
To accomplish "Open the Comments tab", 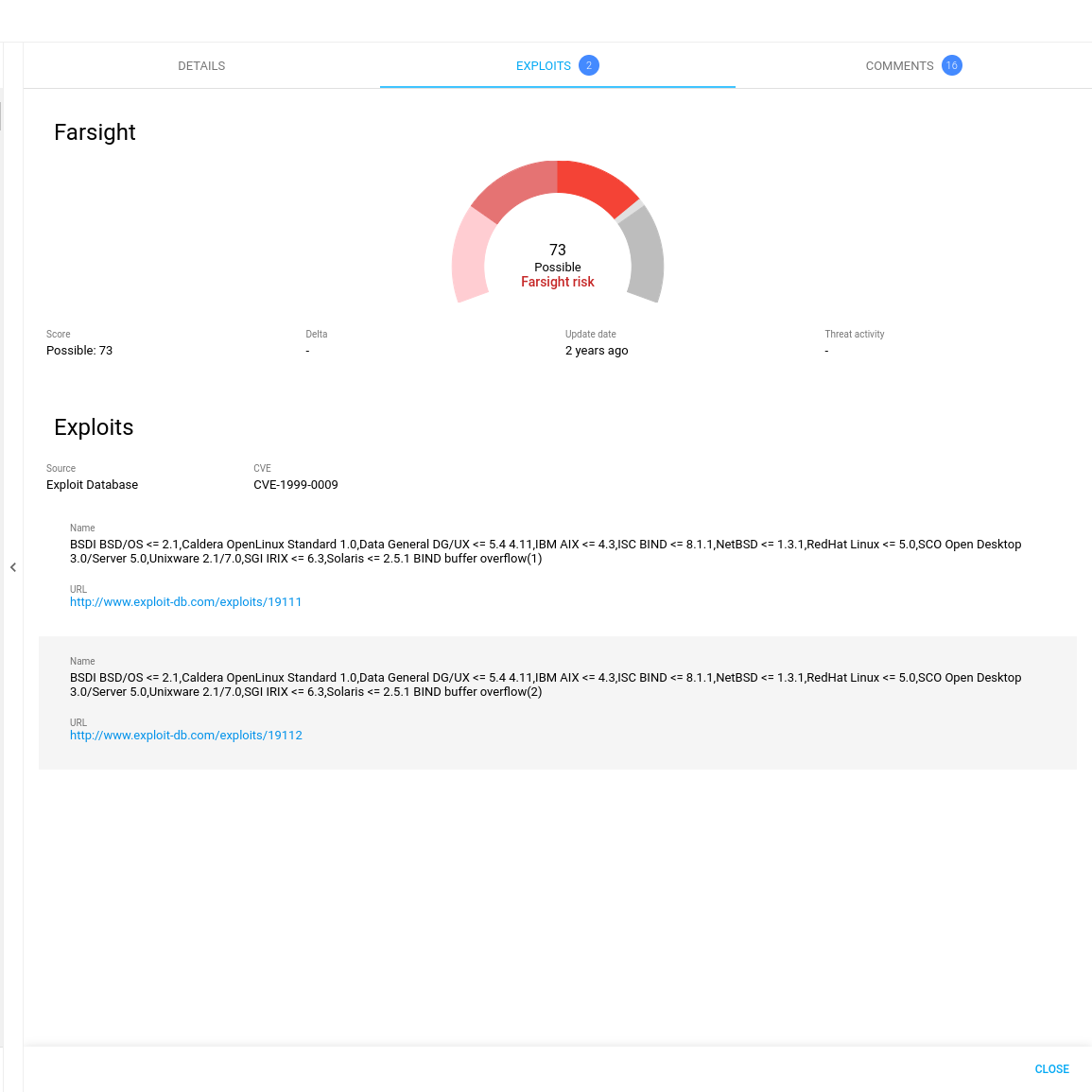I will click(x=898, y=66).
